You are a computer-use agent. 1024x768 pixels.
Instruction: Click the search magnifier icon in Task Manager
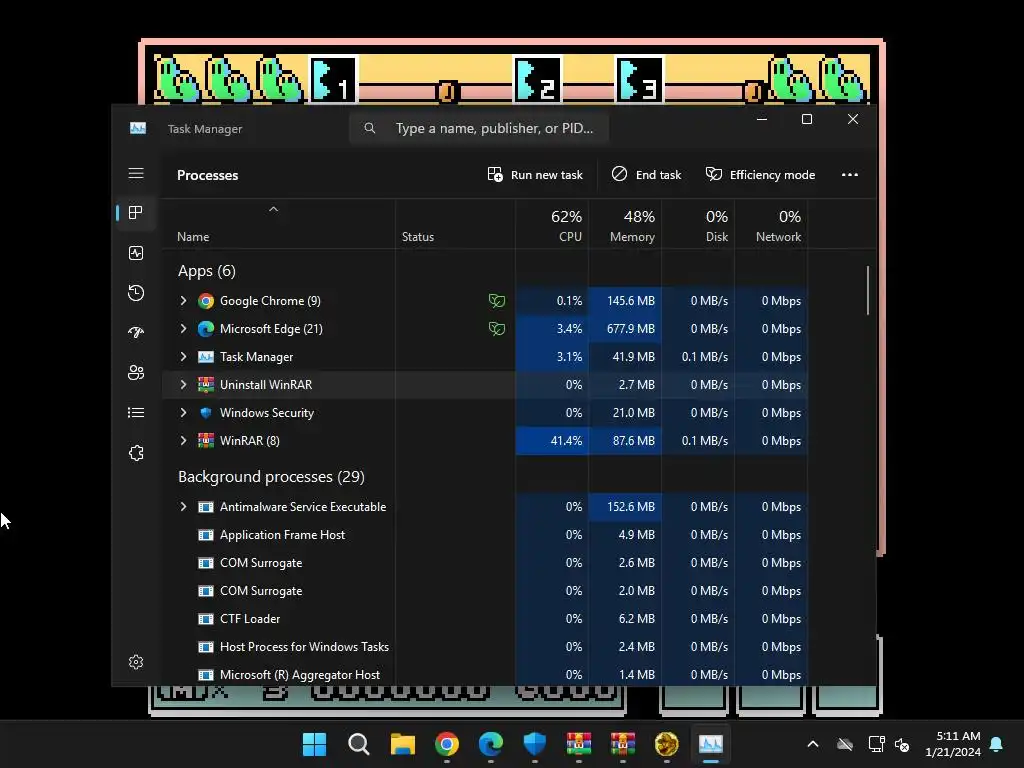coord(370,128)
